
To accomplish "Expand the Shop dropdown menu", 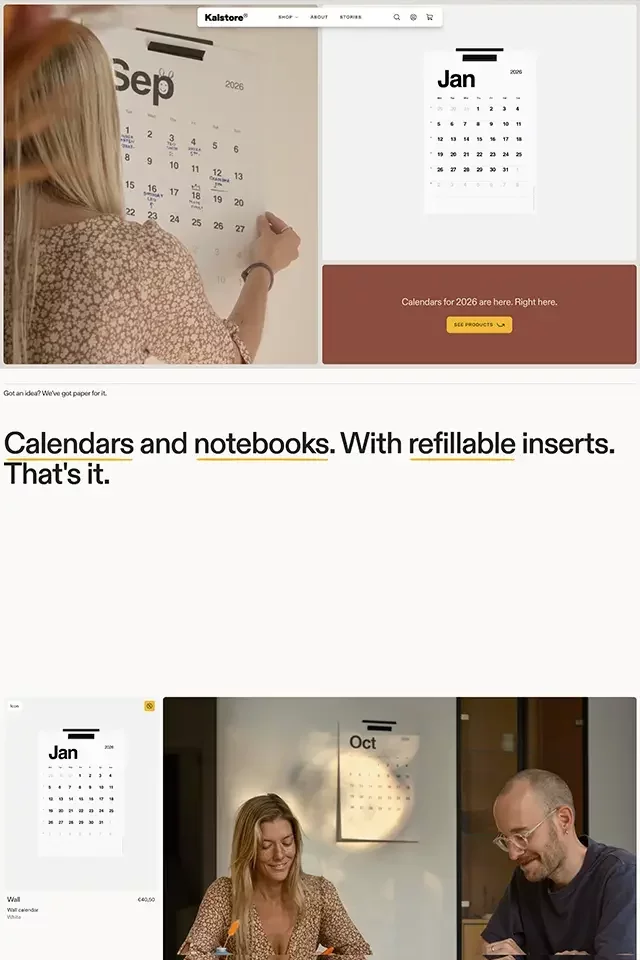I will (288, 17).
